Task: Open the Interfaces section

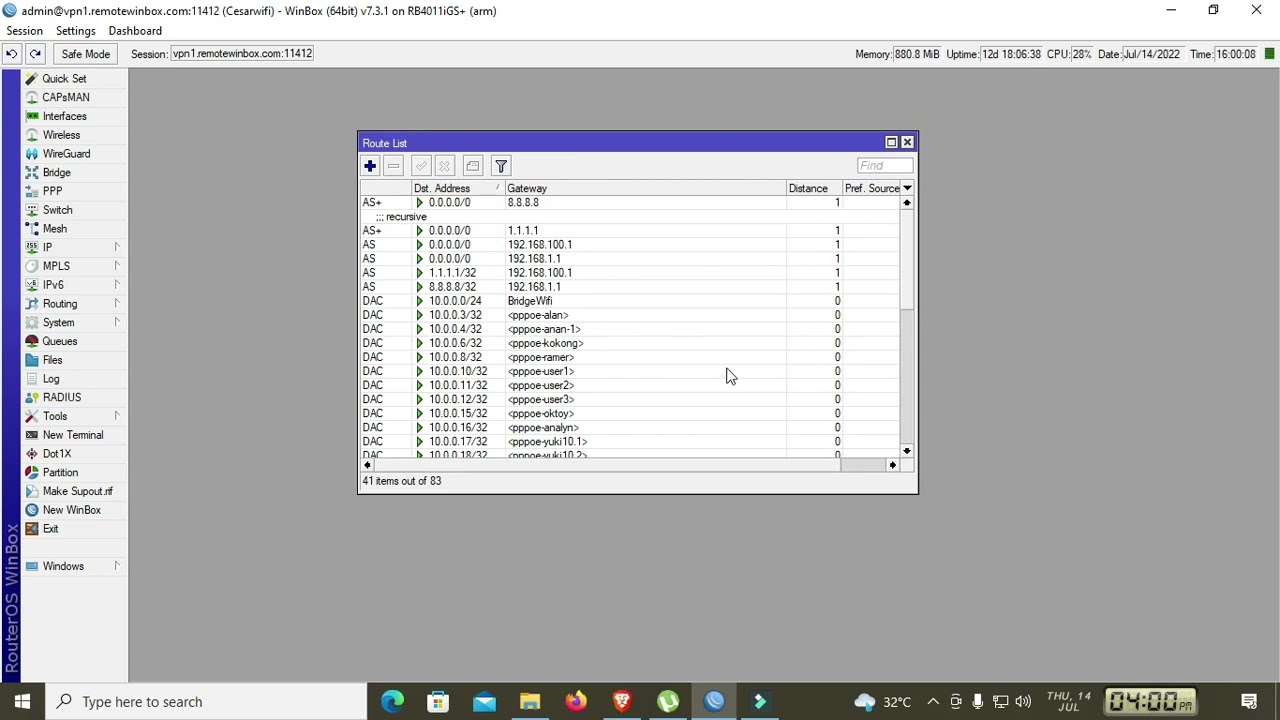Action: [x=64, y=116]
